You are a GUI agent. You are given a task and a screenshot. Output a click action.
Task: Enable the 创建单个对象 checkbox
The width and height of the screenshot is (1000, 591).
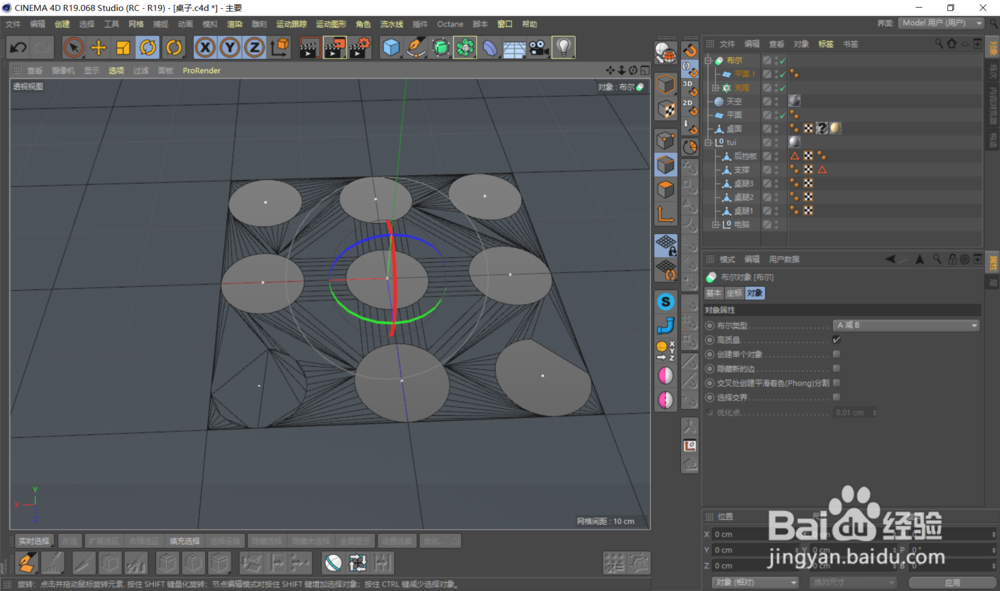[x=837, y=353]
